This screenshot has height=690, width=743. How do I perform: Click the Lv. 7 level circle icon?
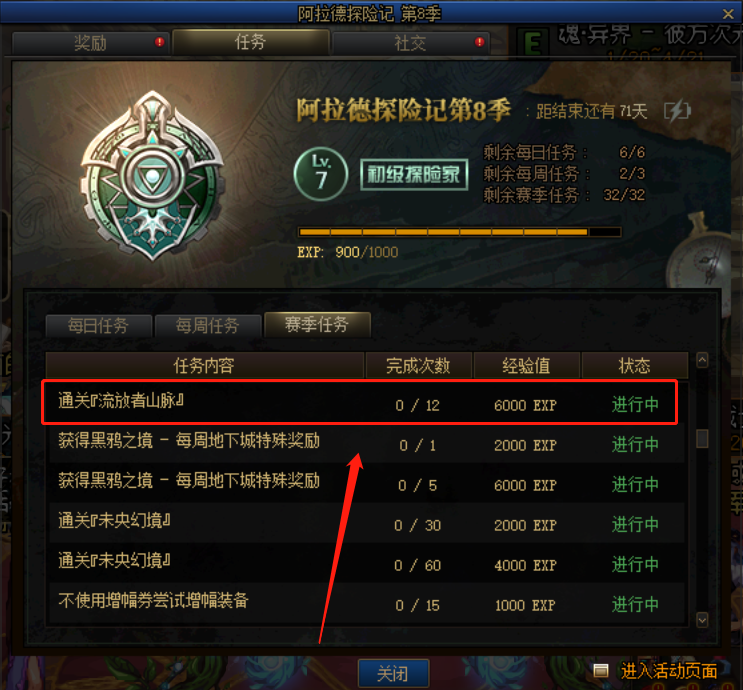(x=321, y=174)
